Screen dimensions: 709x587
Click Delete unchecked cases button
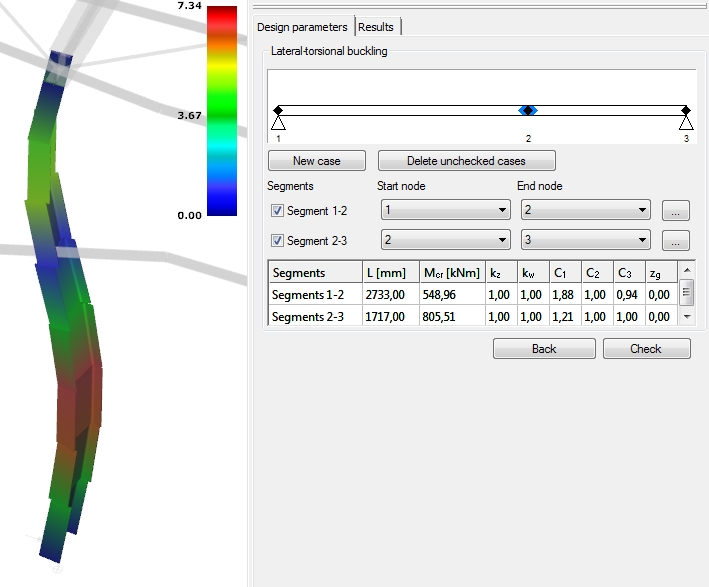[466, 161]
